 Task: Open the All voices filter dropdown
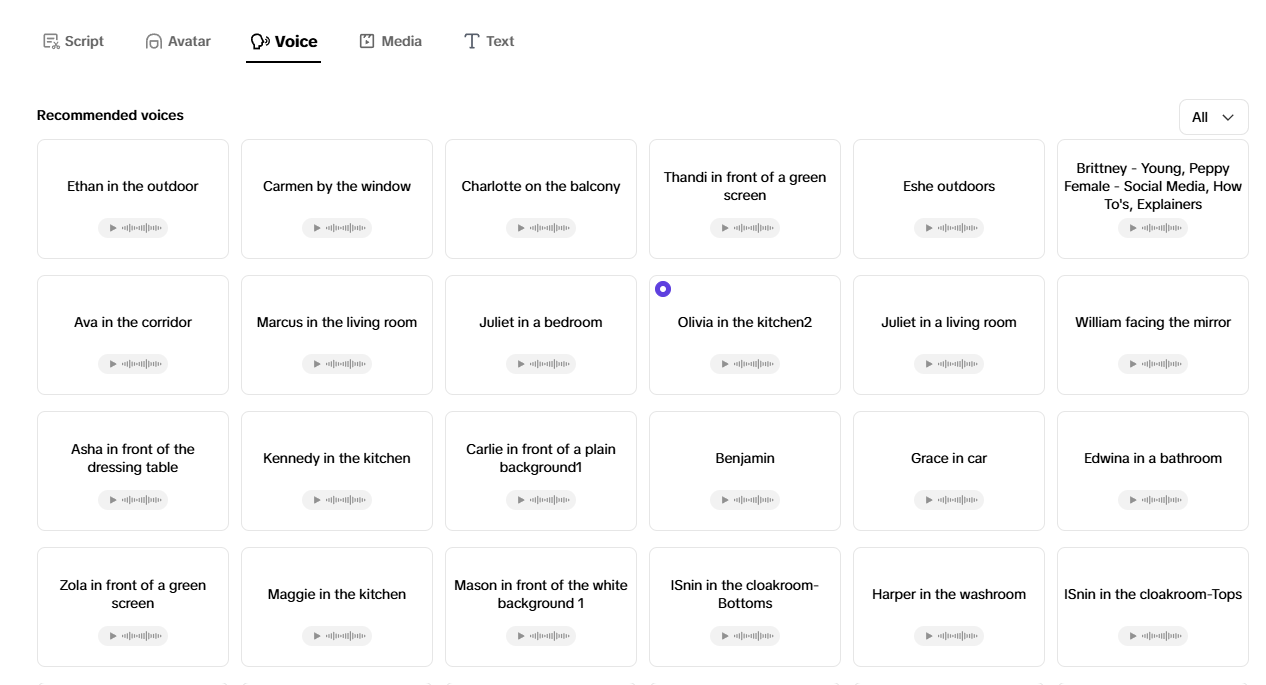(1214, 117)
